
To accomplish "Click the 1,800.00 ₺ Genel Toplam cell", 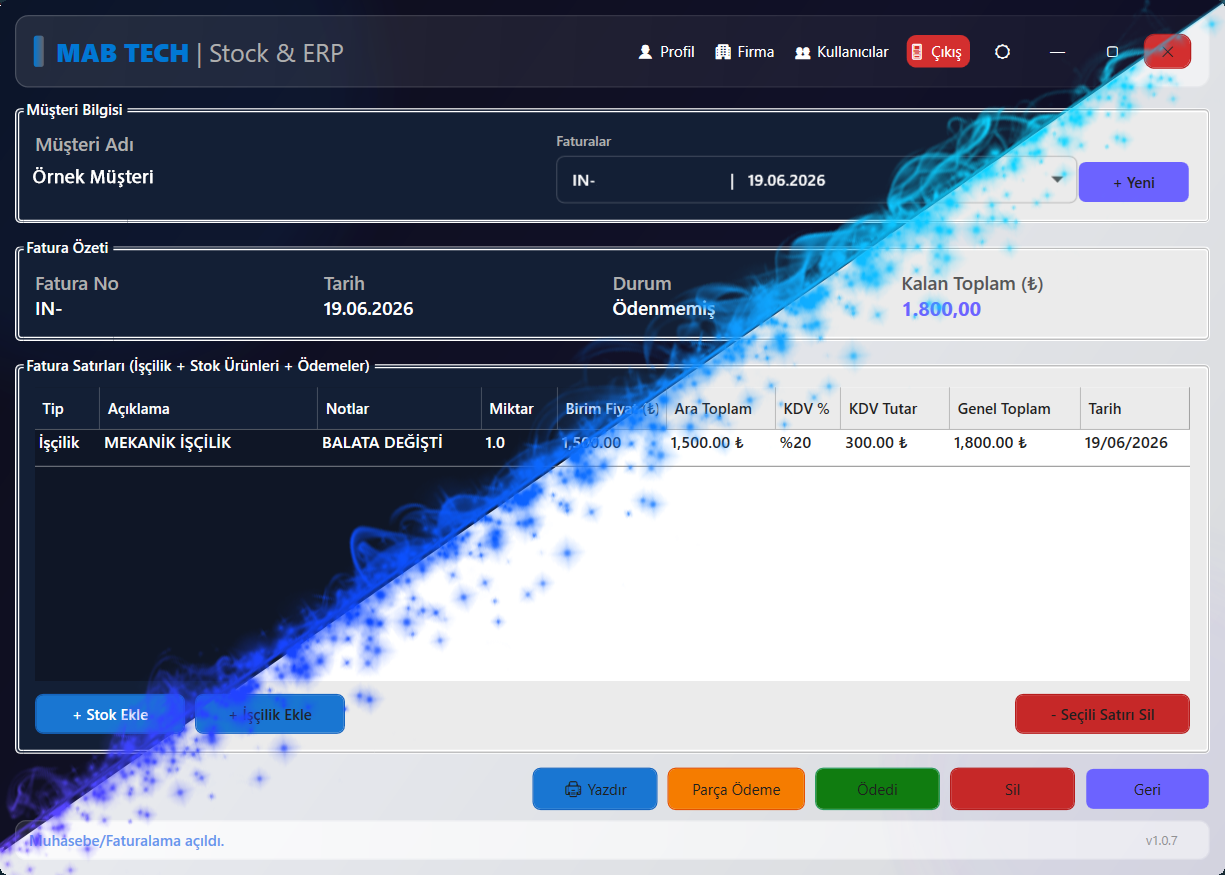I will [x=1015, y=442].
